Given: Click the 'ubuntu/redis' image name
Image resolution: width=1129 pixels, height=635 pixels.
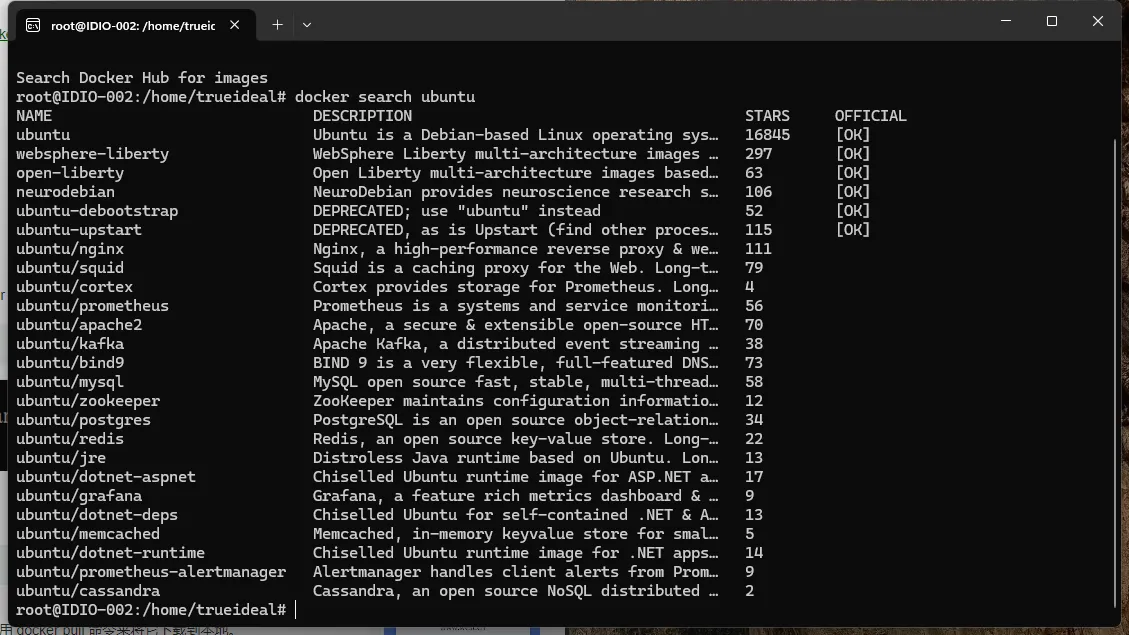Looking at the screenshot, I should (x=70, y=439).
